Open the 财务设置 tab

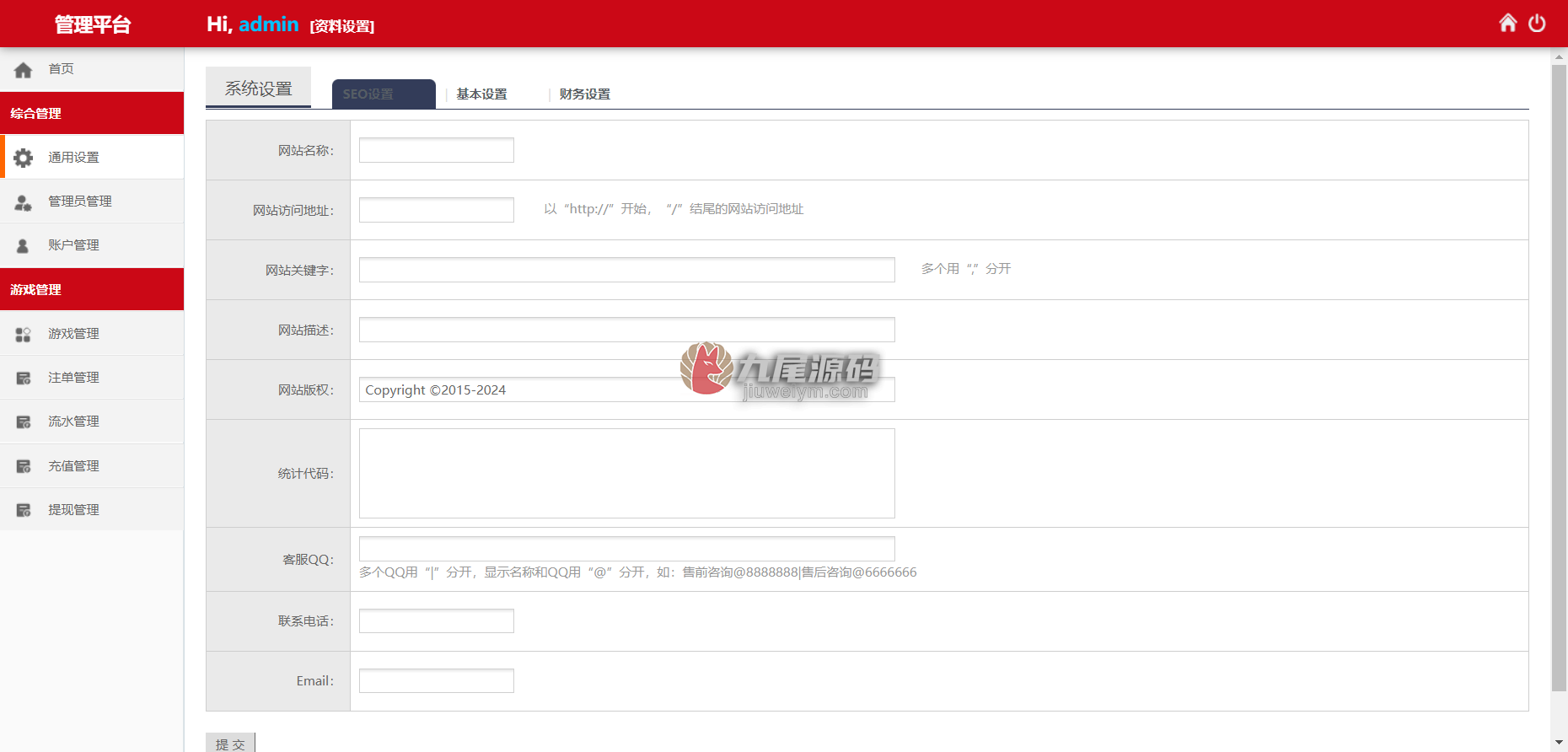585,94
